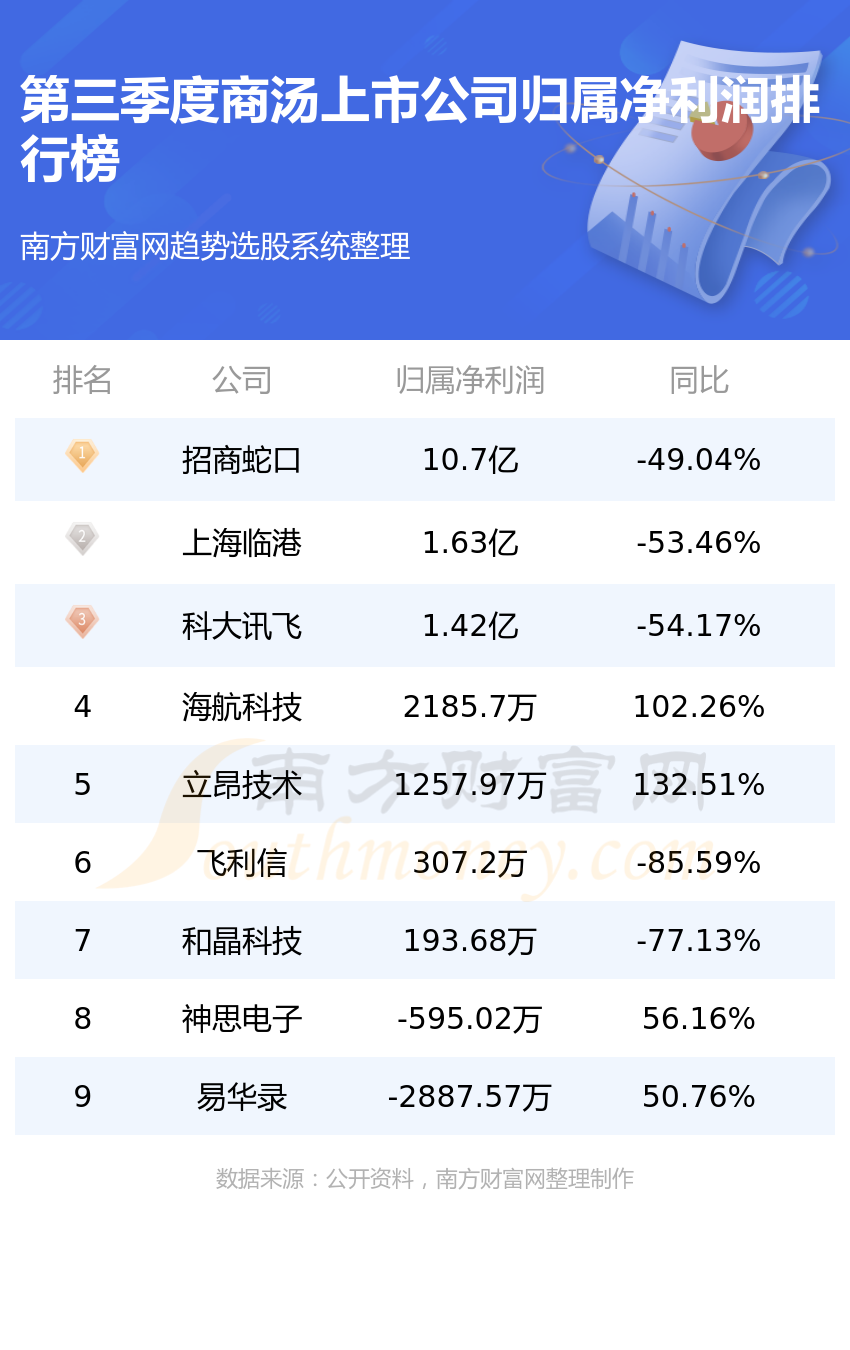Click company name 和晶科技
The image size is (850, 1350).
tap(242, 941)
